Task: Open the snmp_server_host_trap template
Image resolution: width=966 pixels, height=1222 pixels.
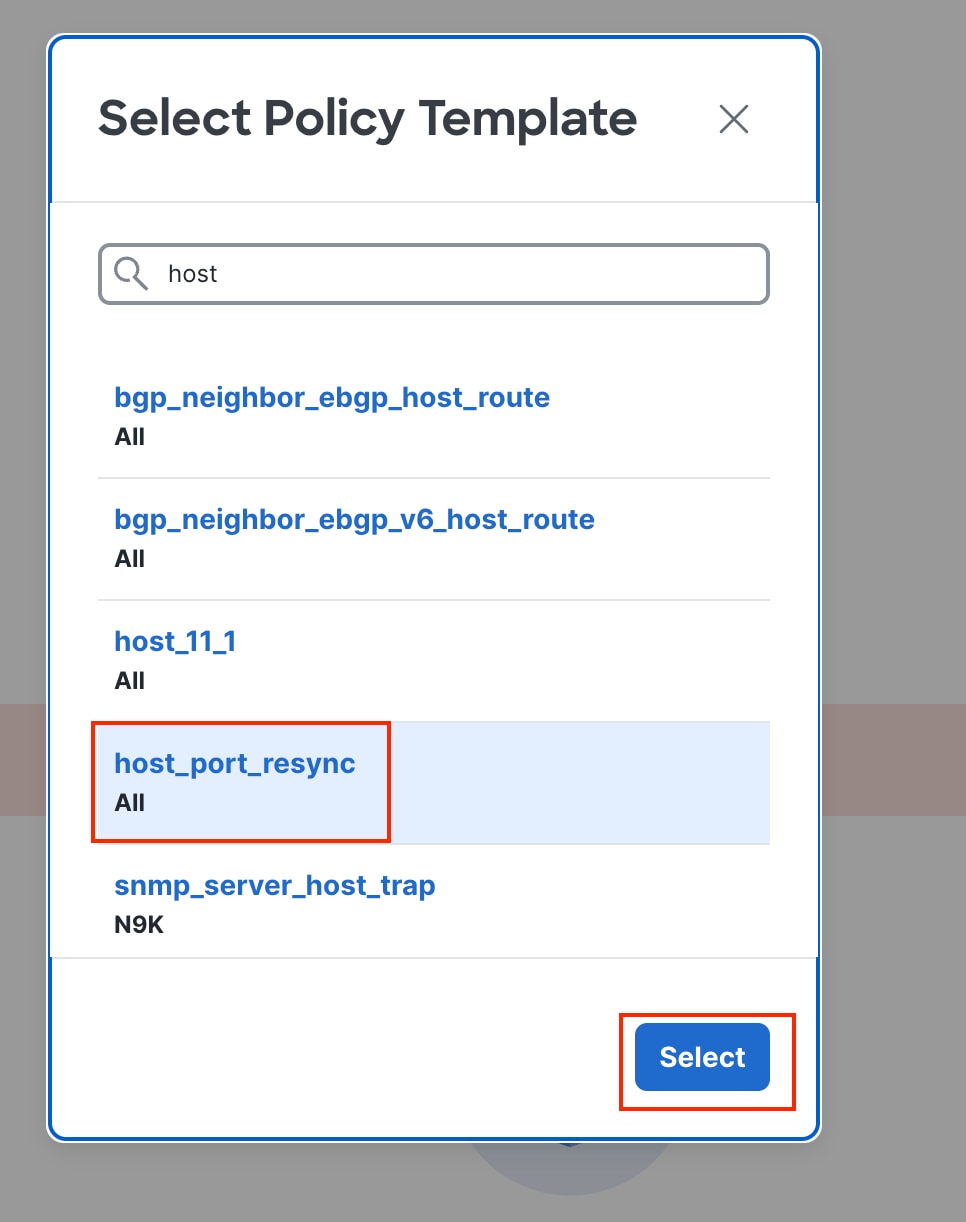Action: [x=274, y=885]
